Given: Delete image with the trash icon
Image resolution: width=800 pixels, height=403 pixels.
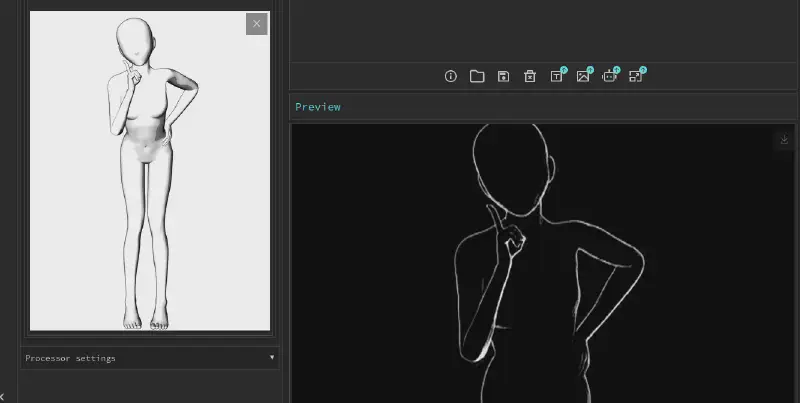Looking at the screenshot, I should pyautogui.click(x=530, y=76).
